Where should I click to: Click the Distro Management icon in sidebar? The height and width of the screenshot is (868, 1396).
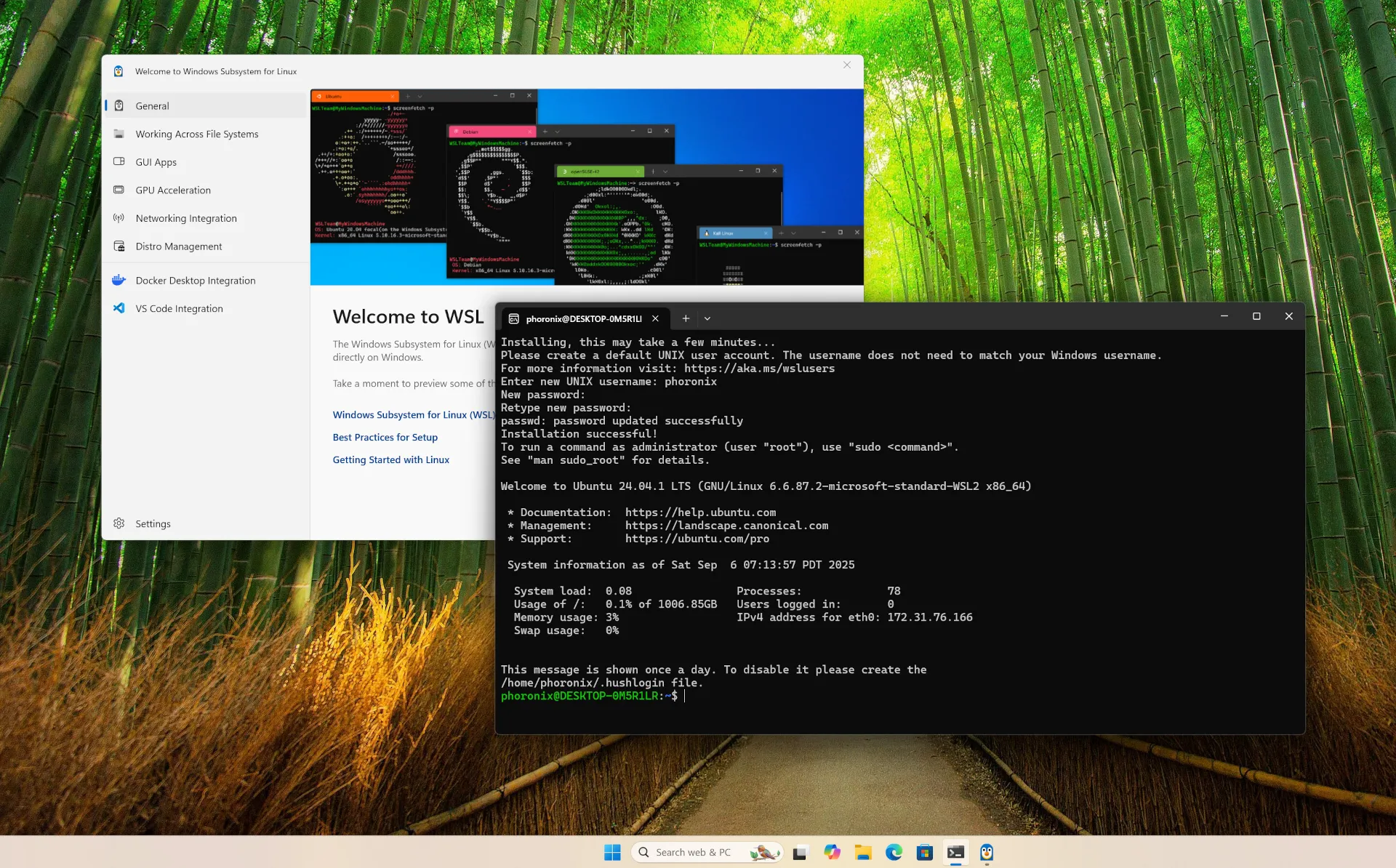[x=119, y=246]
